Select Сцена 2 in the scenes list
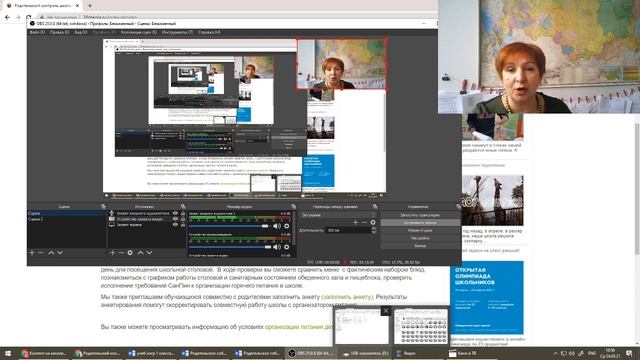Viewport: 640px width, 360px height. [67, 219]
